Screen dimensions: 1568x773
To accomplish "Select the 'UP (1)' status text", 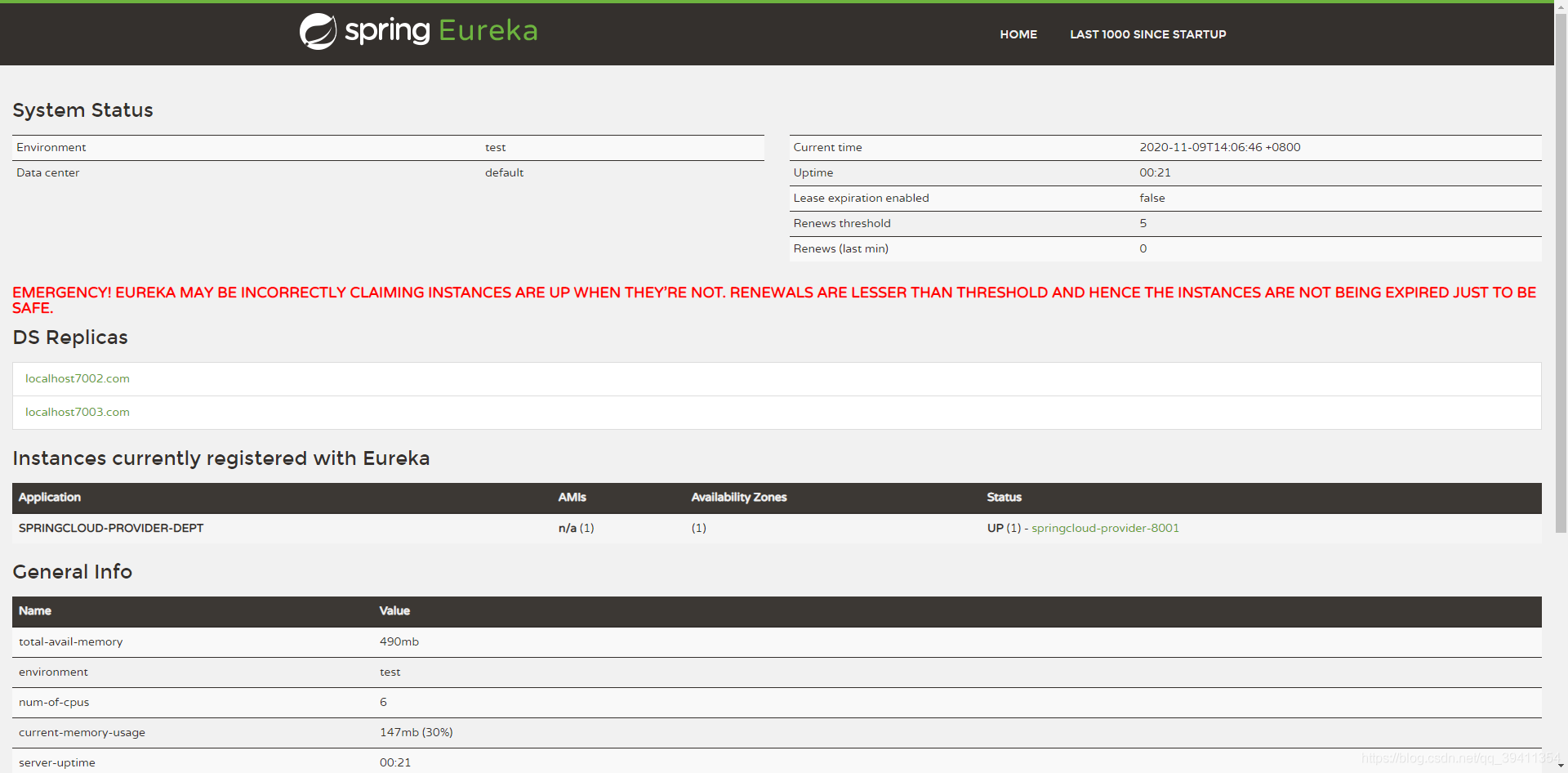I will pyautogui.click(x=1004, y=528).
